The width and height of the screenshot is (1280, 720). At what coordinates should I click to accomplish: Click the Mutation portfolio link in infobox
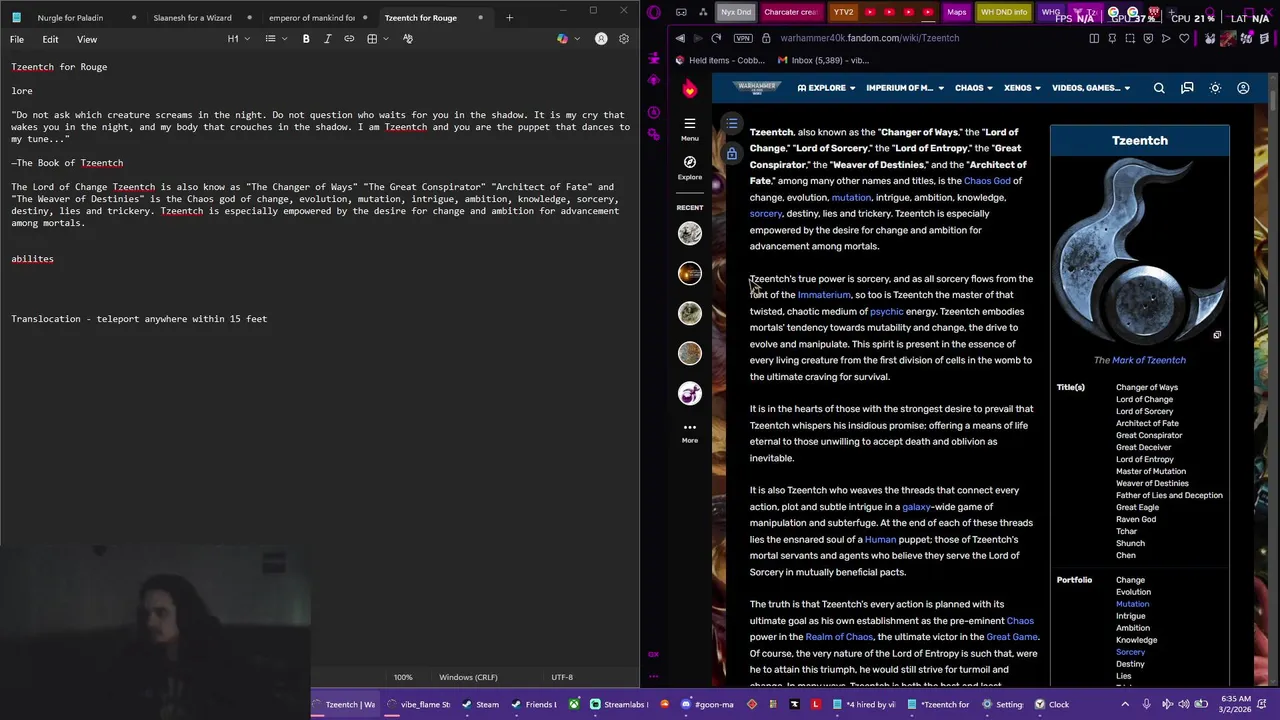click(1133, 604)
